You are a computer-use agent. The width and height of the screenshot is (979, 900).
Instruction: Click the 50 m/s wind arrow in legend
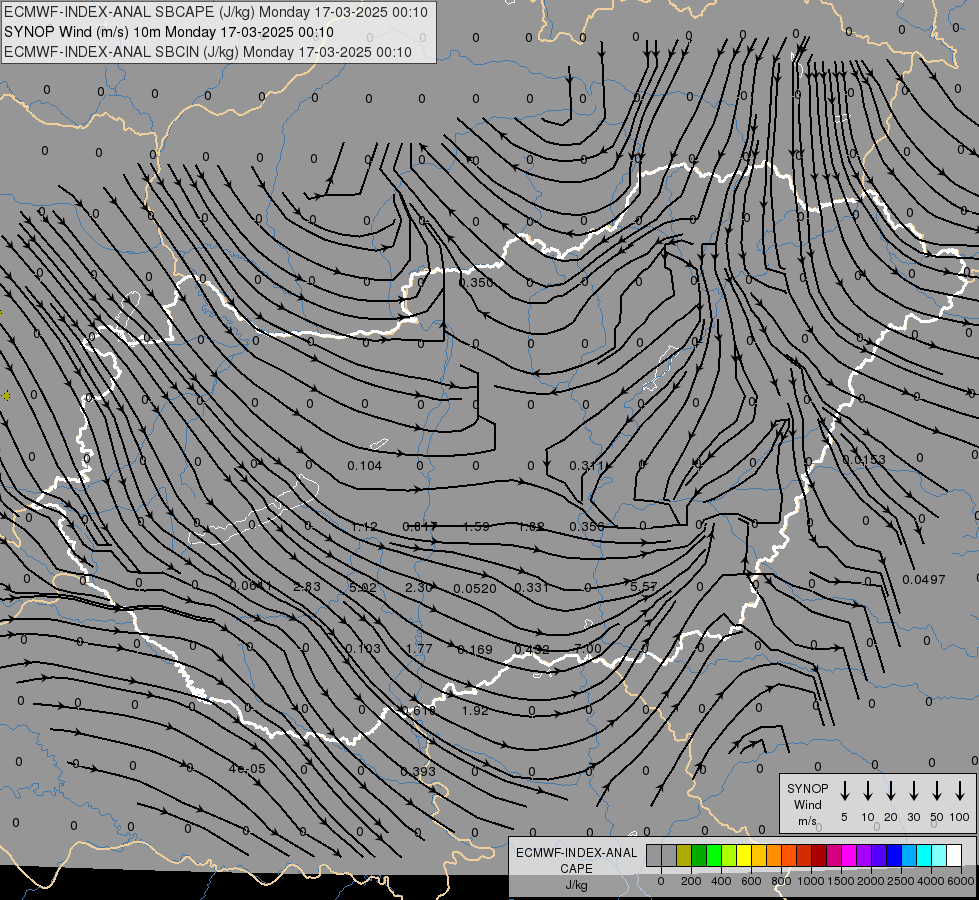pos(937,791)
